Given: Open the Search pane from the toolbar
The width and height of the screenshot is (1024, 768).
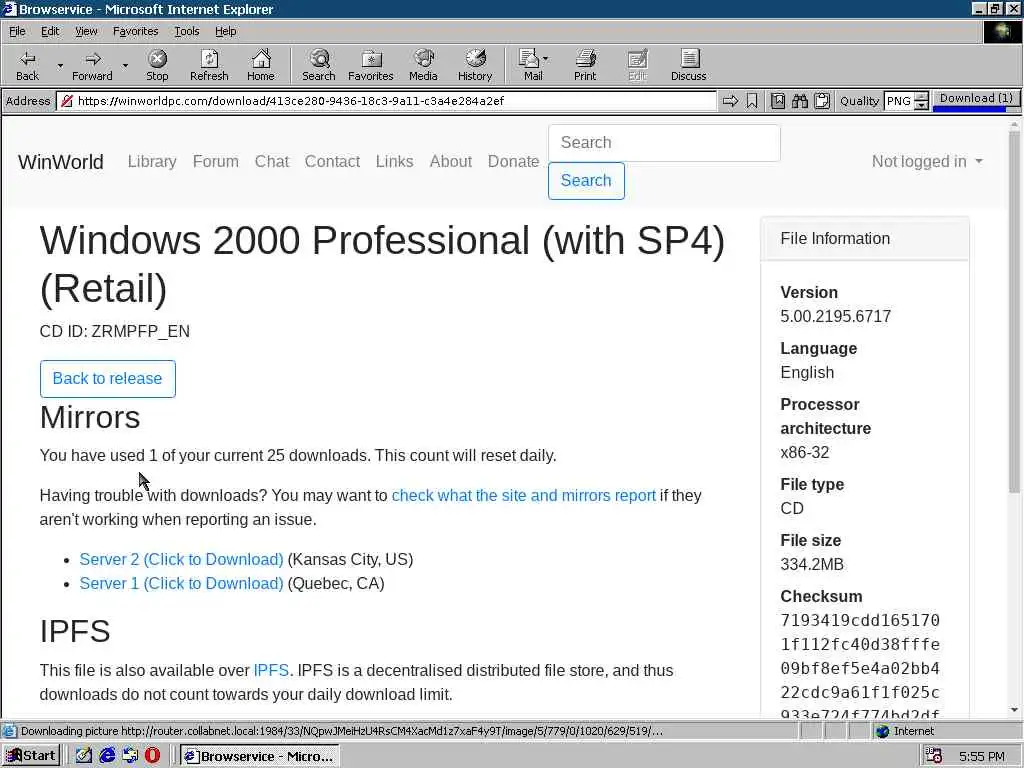Looking at the screenshot, I should click(x=319, y=65).
